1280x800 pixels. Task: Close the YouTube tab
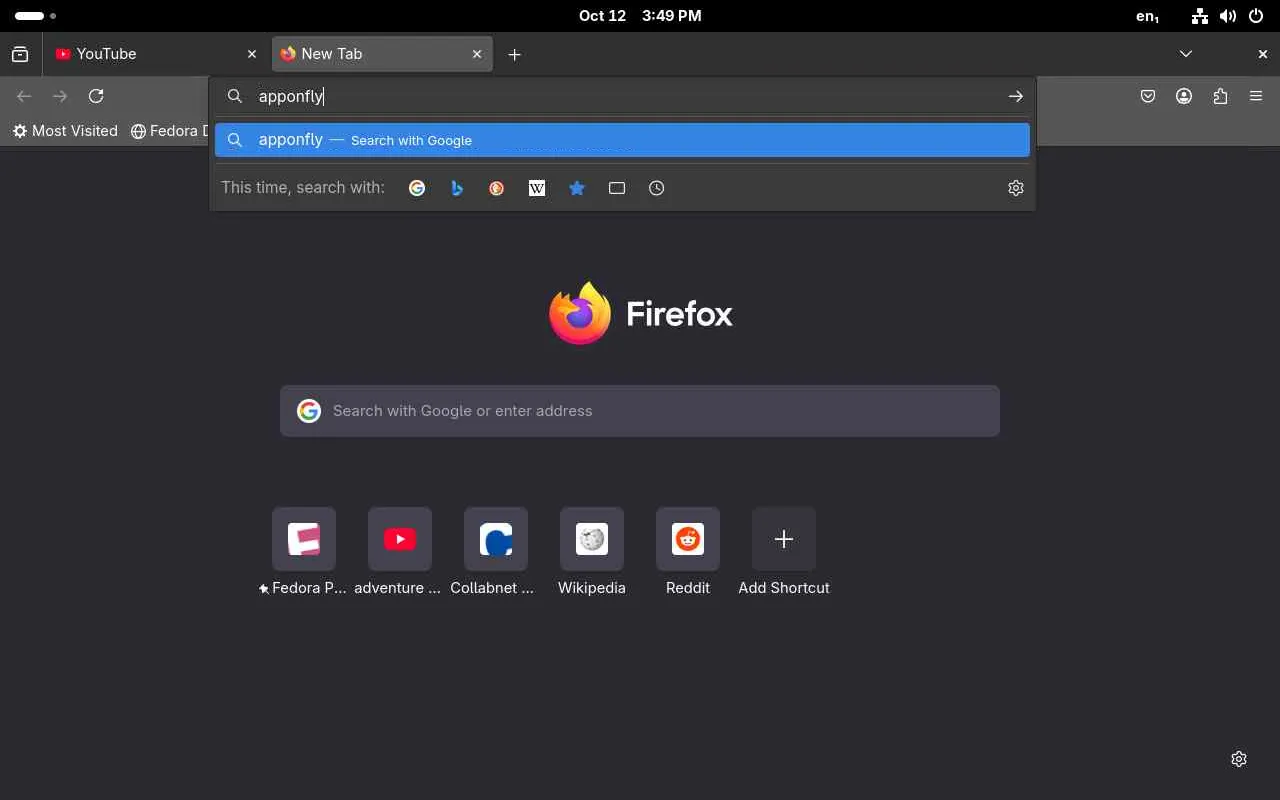[x=252, y=54]
